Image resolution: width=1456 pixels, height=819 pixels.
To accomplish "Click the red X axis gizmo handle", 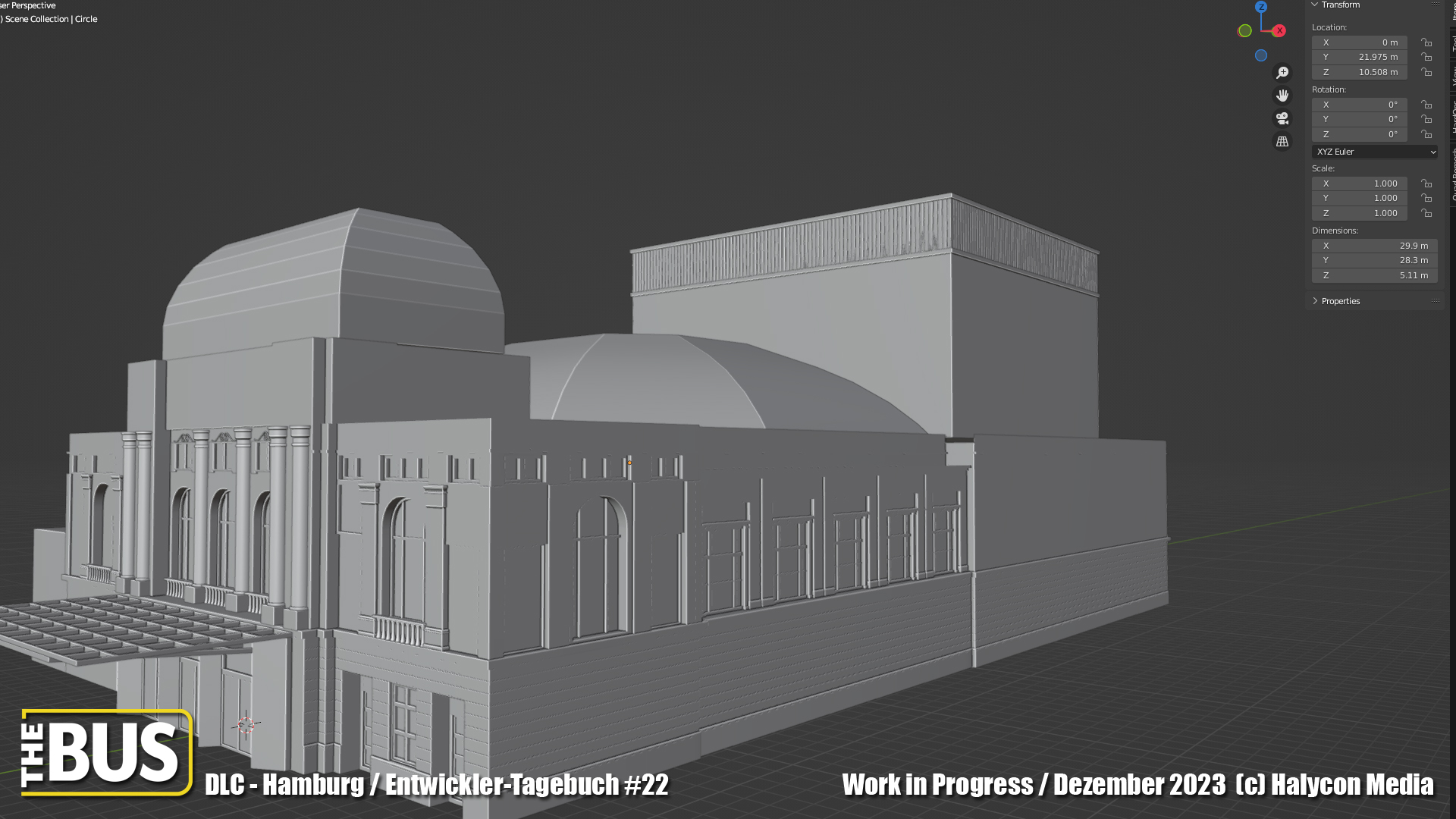I will coord(1279,31).
